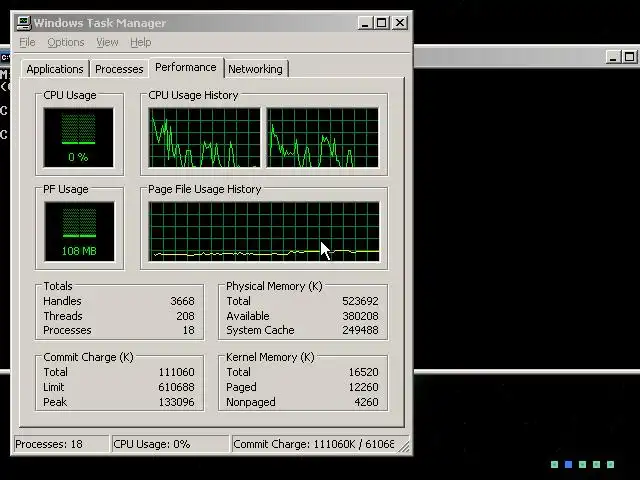Click the Task Manager title bar icon

click(23, 23)
